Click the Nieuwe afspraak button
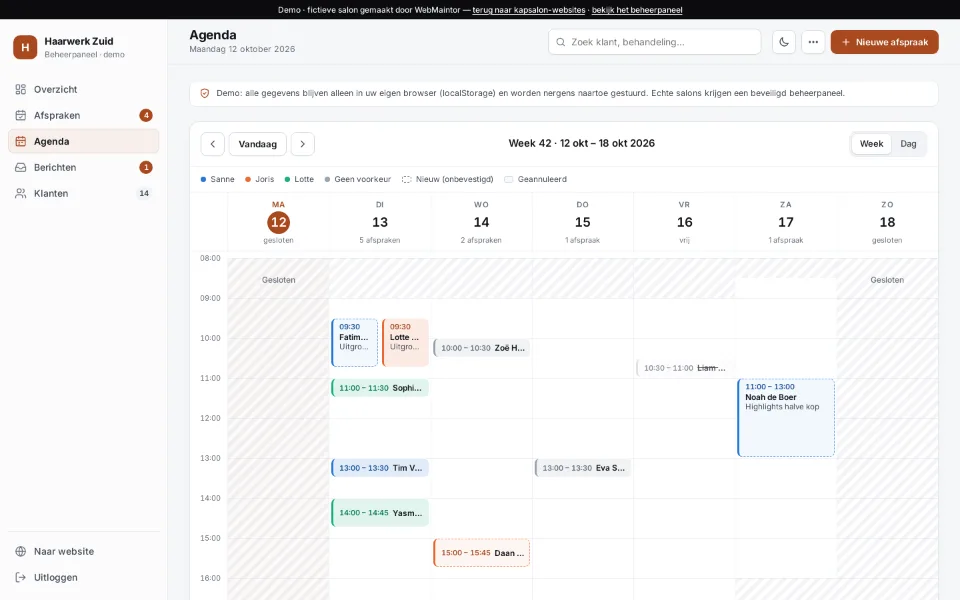The image size is (960, 600). pos(884,42)
